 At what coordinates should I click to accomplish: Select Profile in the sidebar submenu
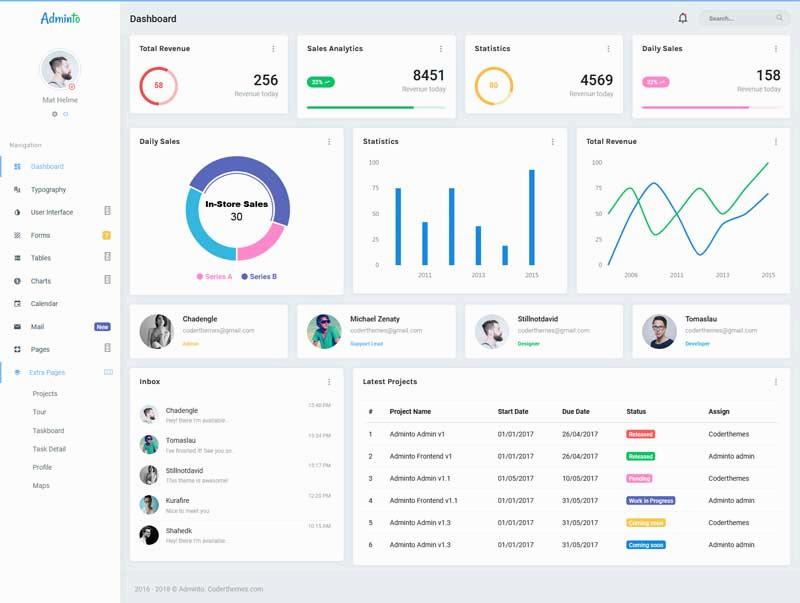pos(42,467)
